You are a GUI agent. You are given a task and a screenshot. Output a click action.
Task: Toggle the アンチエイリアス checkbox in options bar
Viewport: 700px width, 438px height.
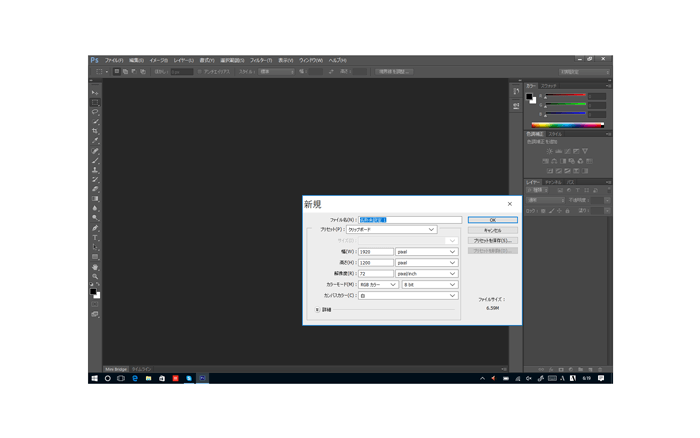[x=200, y=72]
